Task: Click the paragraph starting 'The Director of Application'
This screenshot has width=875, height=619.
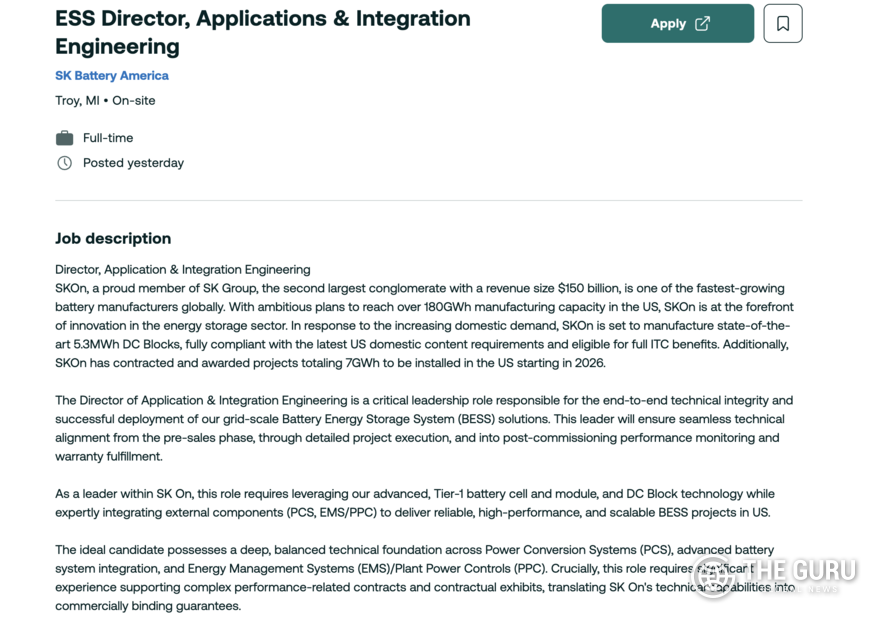Action: [420, 428]
